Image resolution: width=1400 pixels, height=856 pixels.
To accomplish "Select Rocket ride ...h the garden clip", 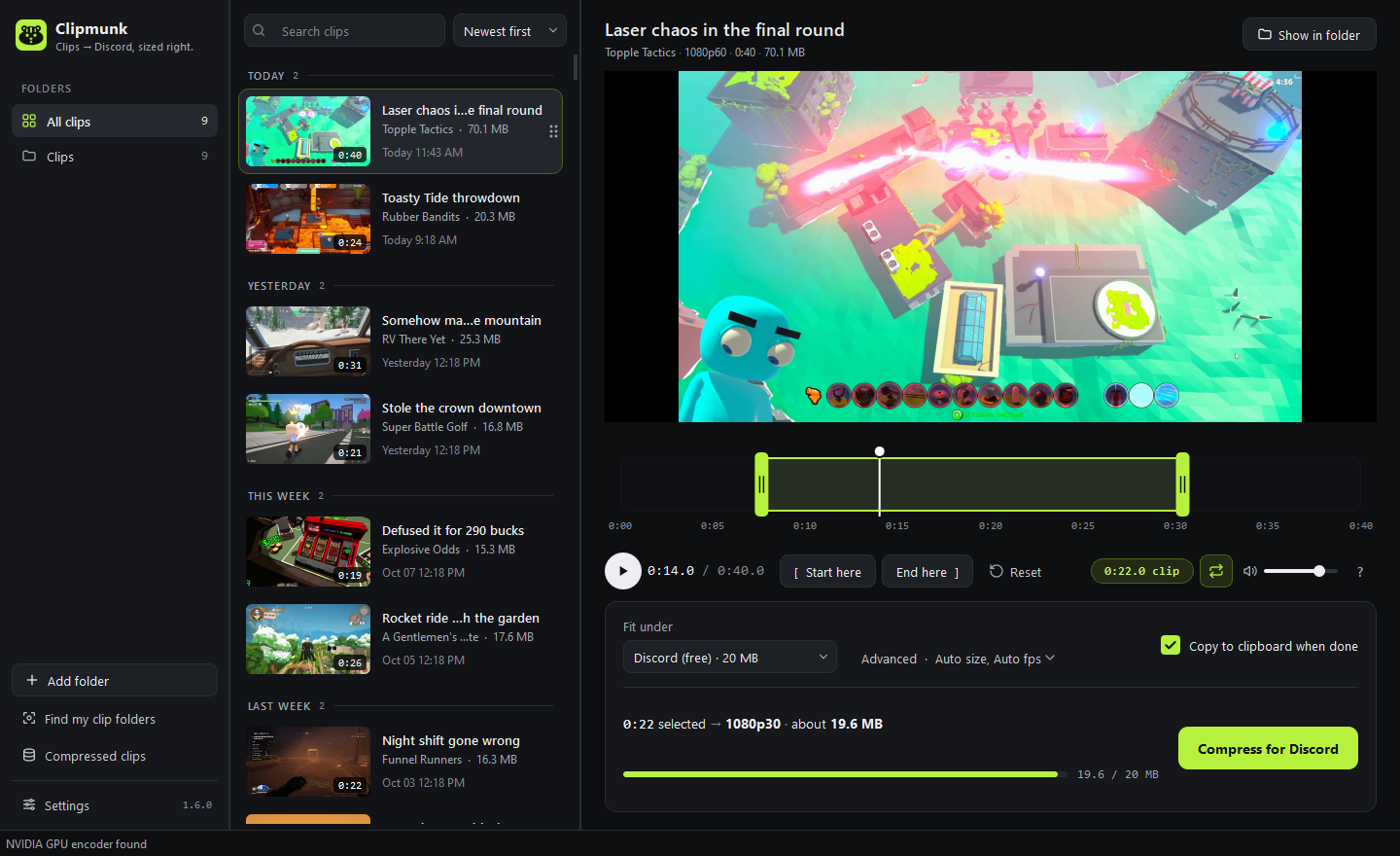I will 401,639.
